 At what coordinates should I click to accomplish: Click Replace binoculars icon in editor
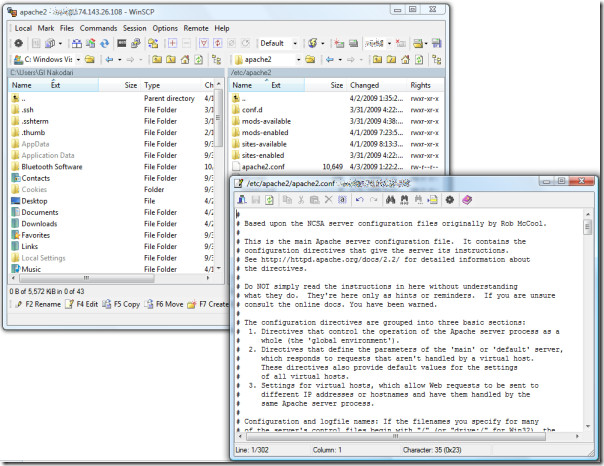point(404,199)
